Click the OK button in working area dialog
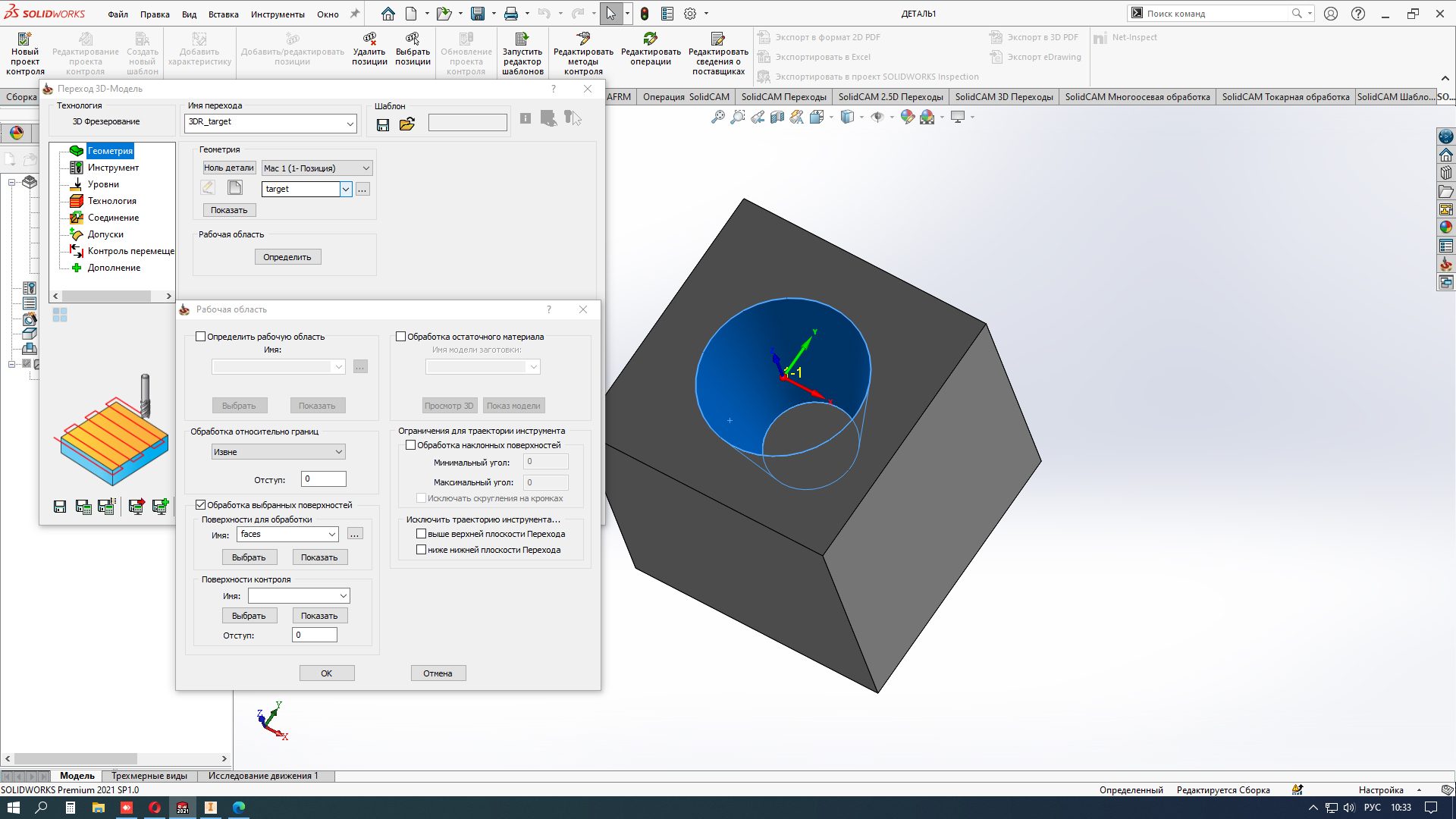Viewport: 1456px width, 819px height. (327, 673)
